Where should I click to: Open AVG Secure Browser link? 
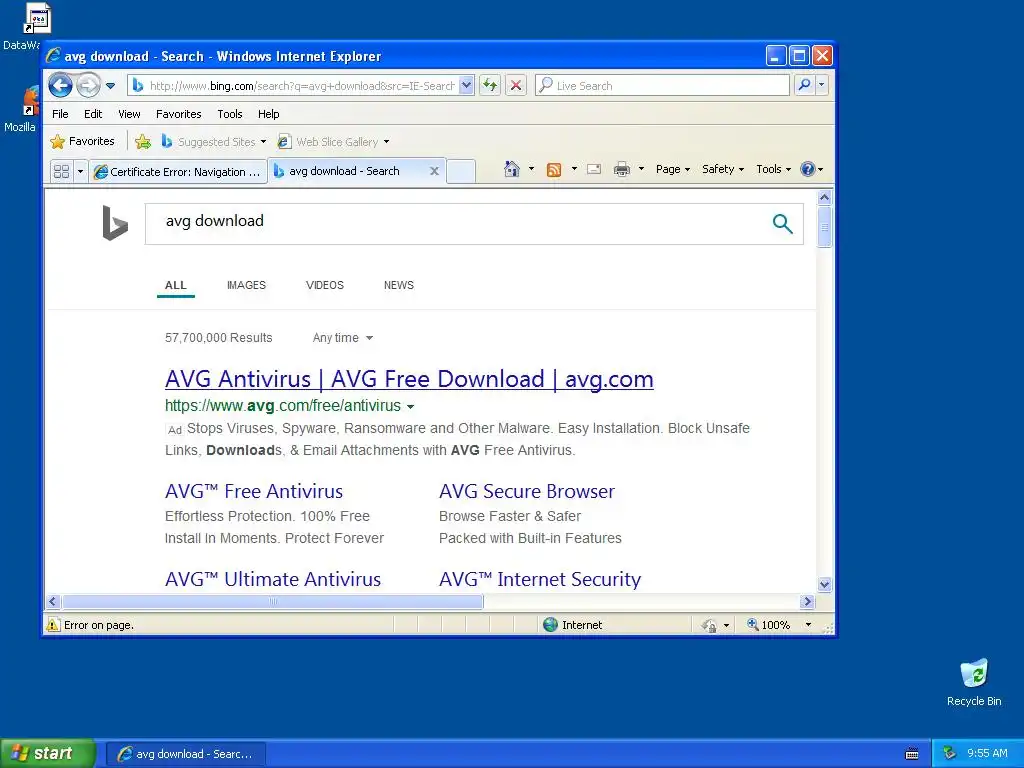pyautogui.click(x=526, y=491)
